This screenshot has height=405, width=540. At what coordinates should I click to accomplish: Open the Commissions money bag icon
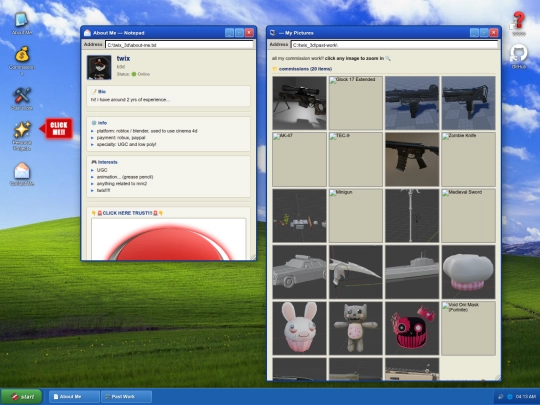[22, 61]
